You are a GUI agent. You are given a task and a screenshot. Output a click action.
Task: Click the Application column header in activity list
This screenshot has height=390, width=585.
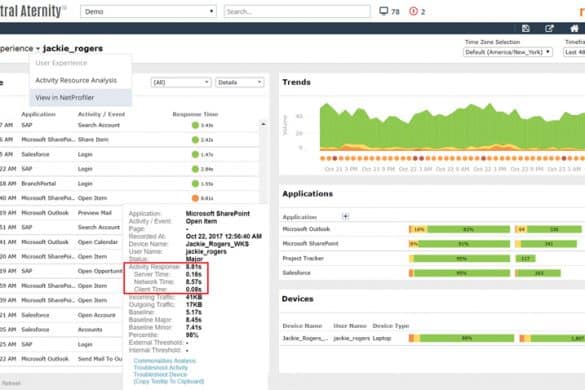38,114
